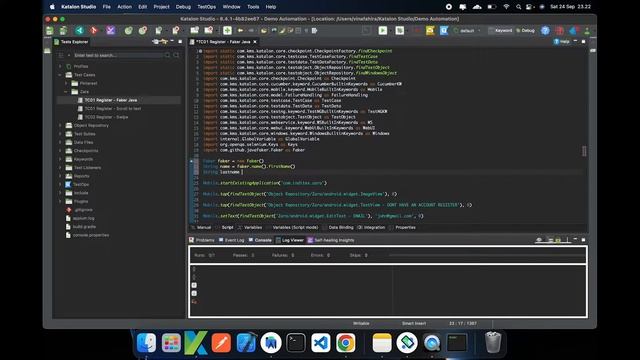Viewport: 640px width, 360px height.
Task: Click the red Git icon in toolbar
Action: [94, 31]
